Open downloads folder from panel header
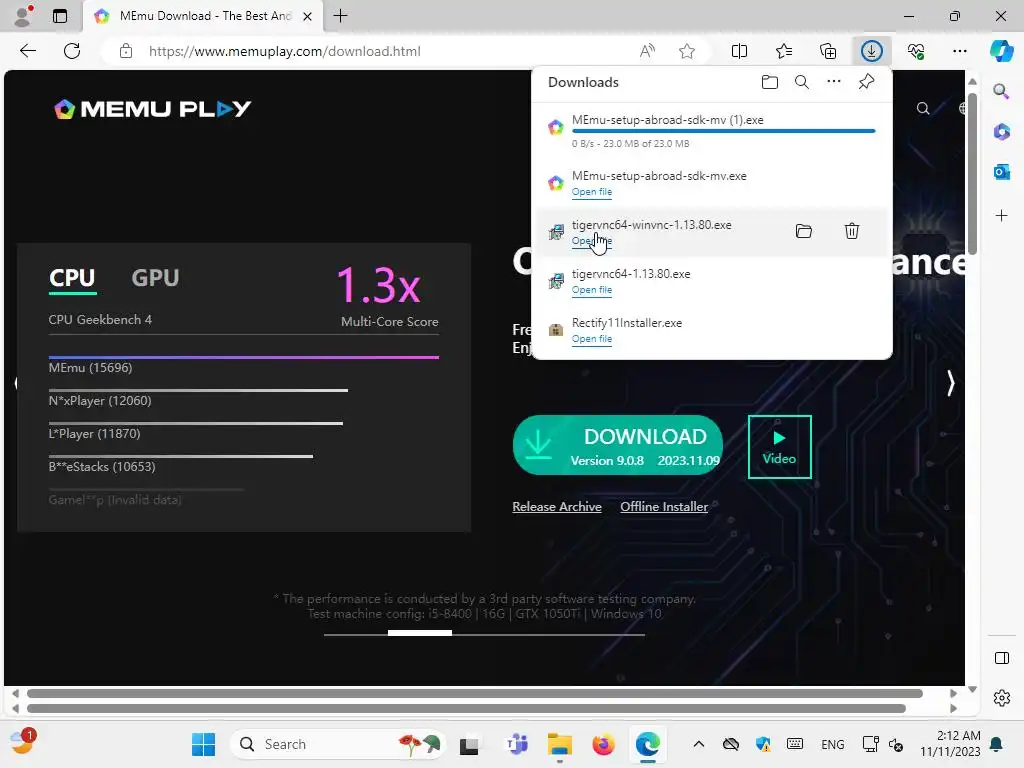This screenshot has height=768, width=1024. [770, 82]
